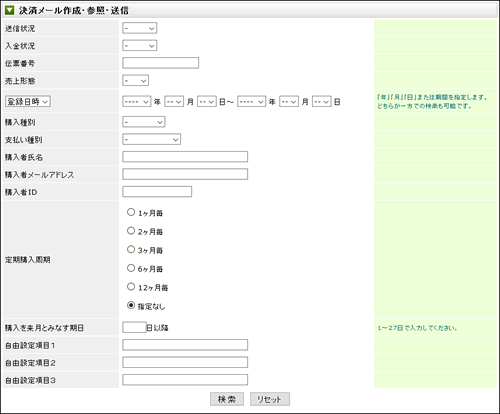Select the 指定なし radio button
Image resolution: width=500 pixels, height=414 pixels.
coord(131,305)
